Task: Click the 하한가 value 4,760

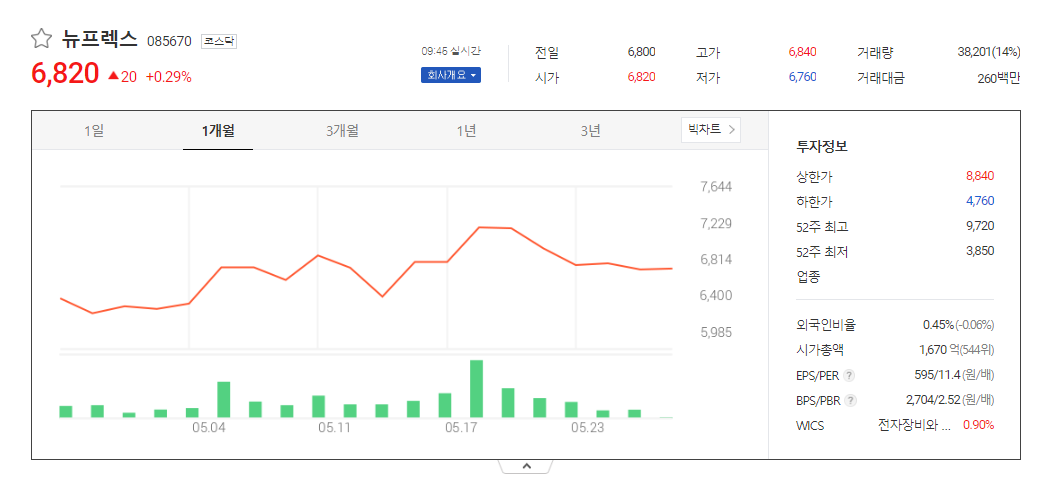Action: [980, 201]
